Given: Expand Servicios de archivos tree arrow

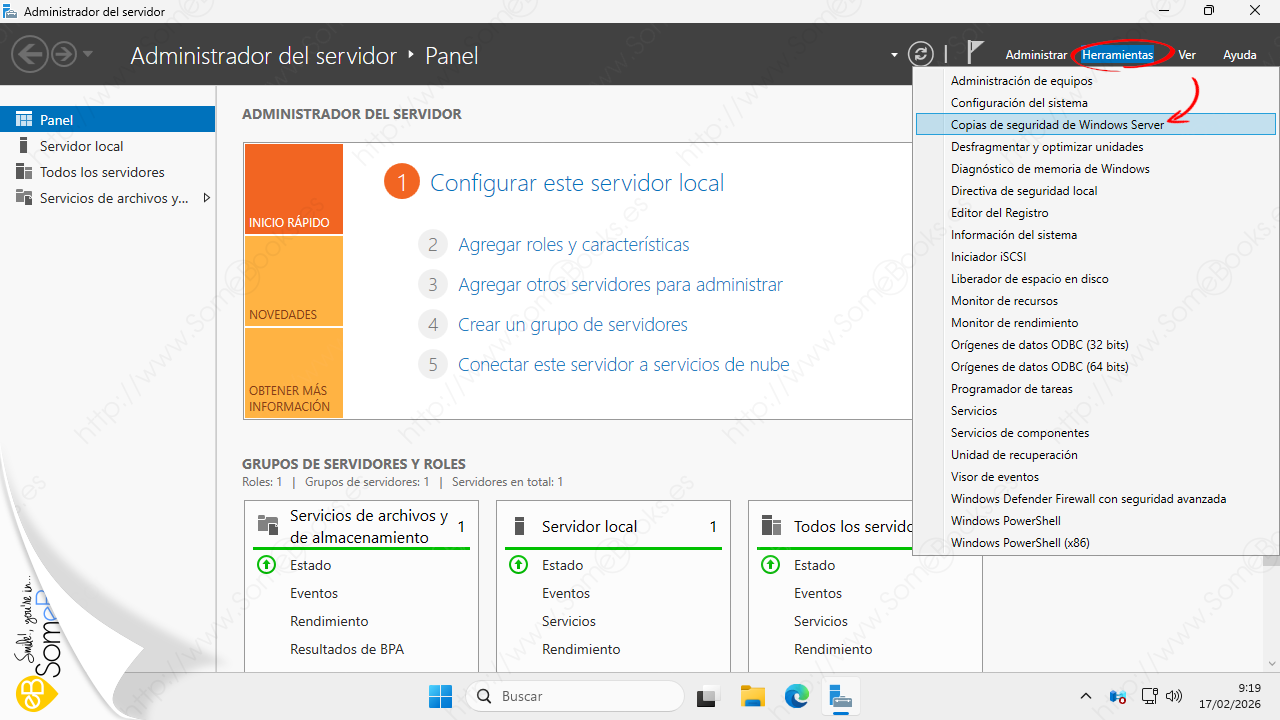Looking at the screenshot, I should pos(206,198).
